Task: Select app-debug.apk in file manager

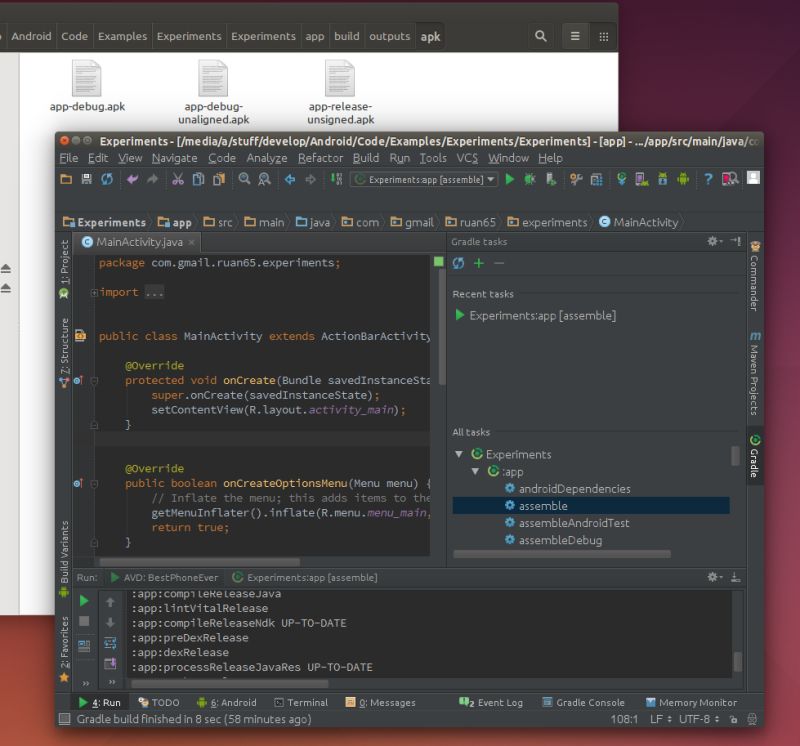Action: click(x=87, y=86)
